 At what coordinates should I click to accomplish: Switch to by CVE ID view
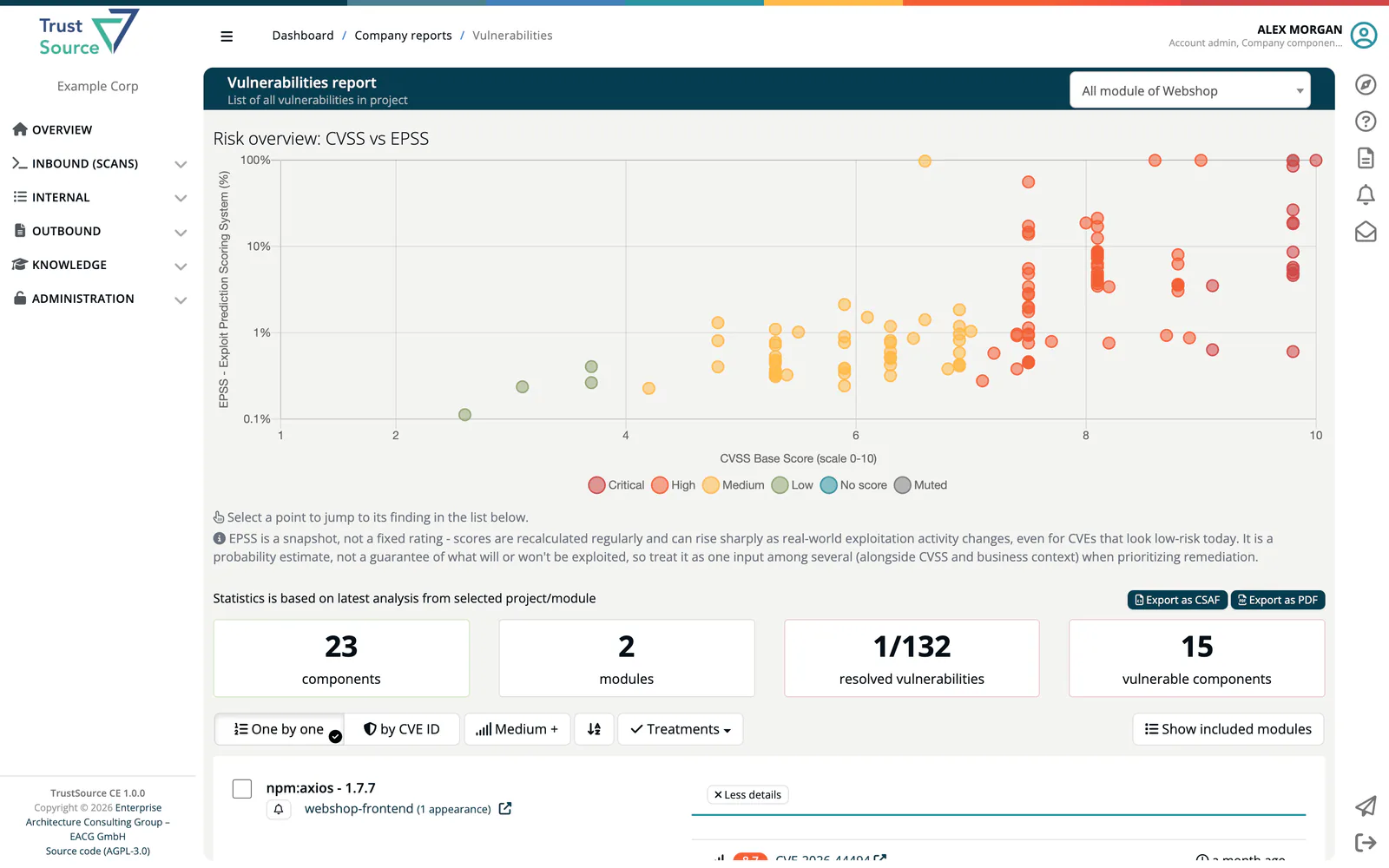tap(402, 729)
